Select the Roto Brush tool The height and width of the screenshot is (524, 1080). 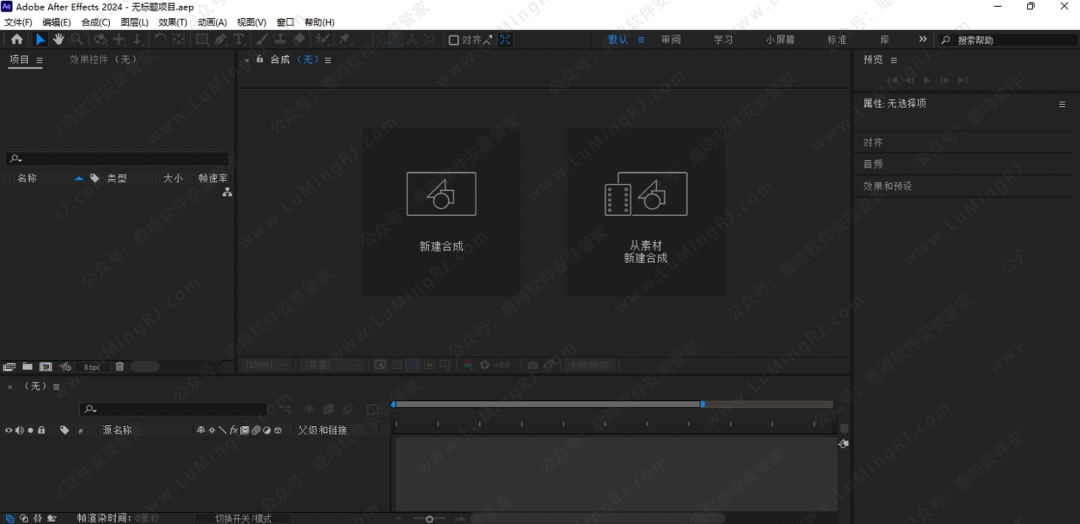pyautogui.click(x=323, y=39)
